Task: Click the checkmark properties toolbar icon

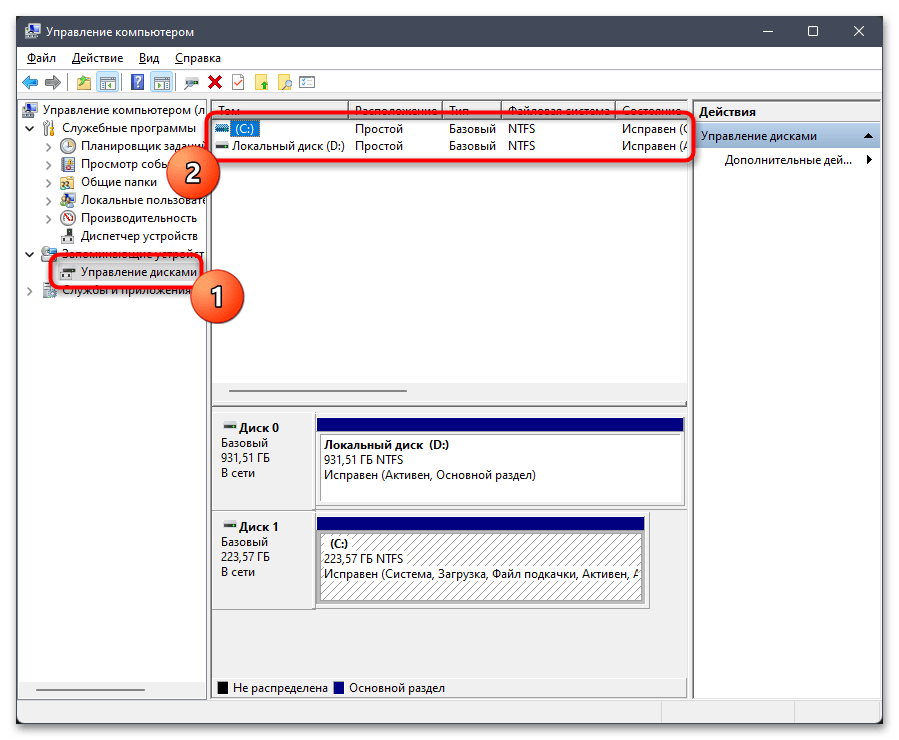Action: click(238, 83)
